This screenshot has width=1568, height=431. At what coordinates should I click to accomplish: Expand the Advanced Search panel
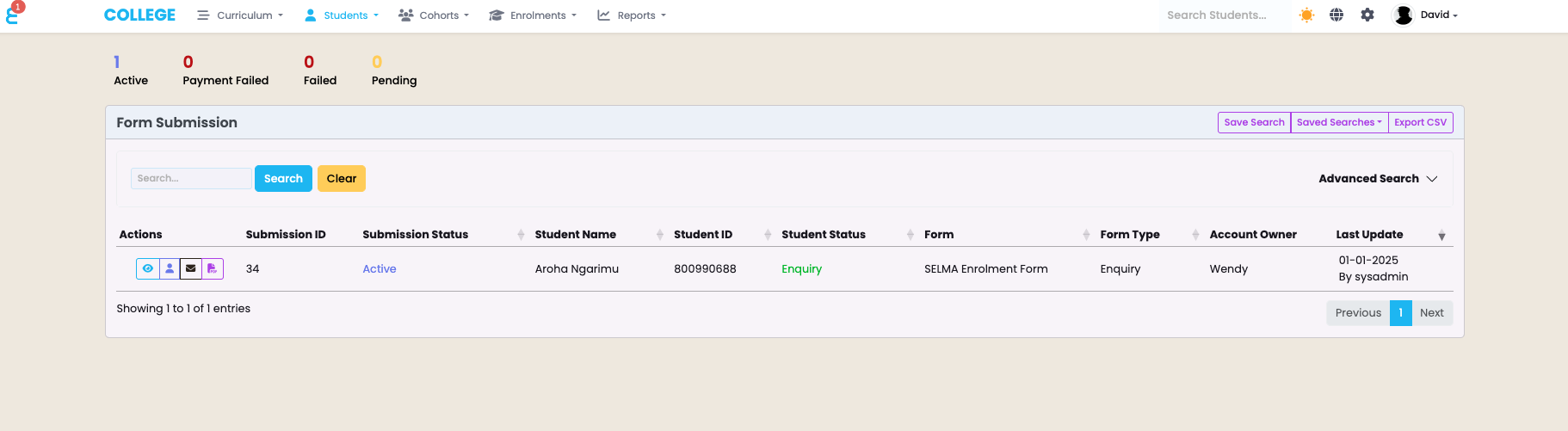1378,178
